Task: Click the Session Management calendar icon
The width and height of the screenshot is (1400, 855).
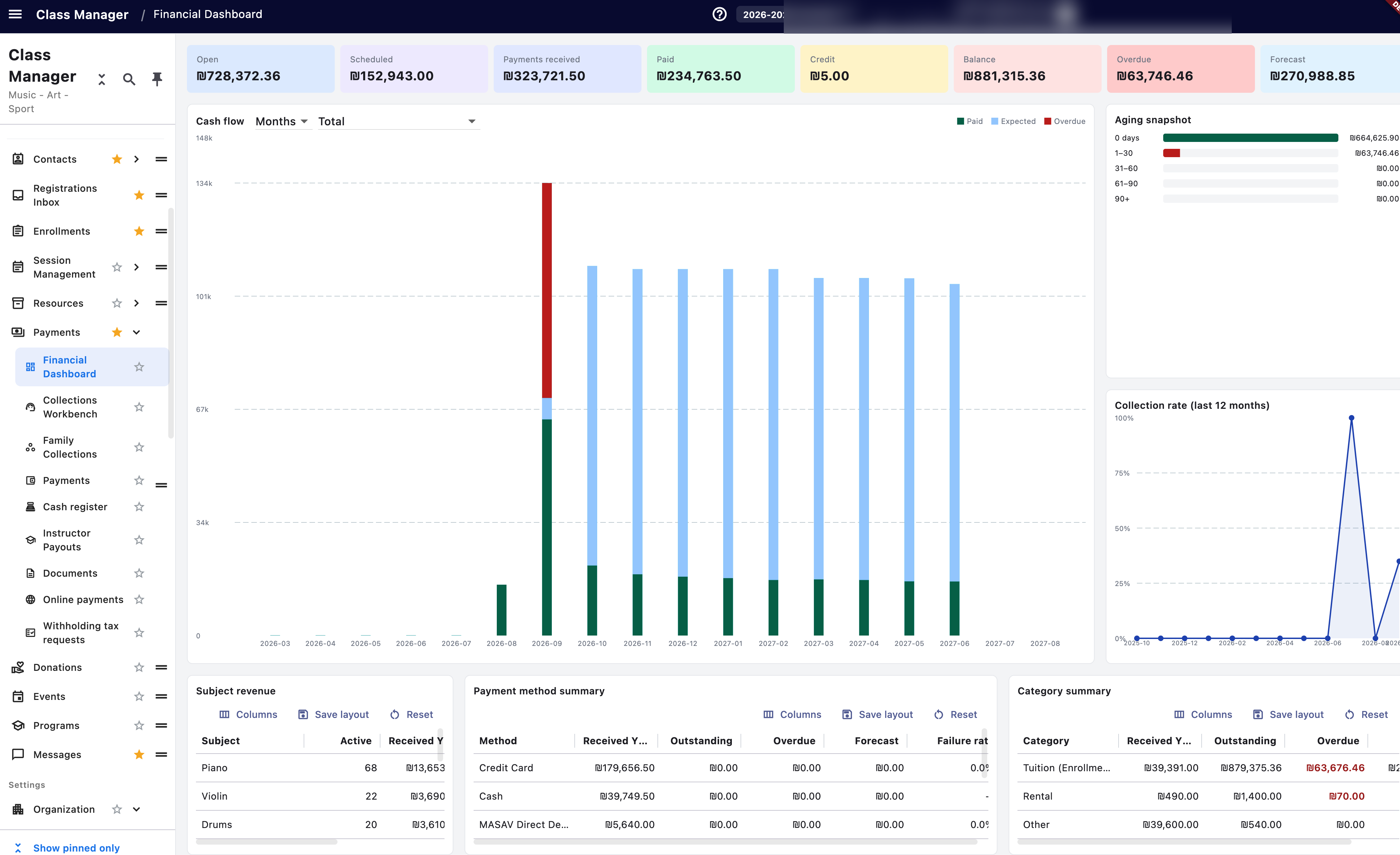Action: point(18,267)
